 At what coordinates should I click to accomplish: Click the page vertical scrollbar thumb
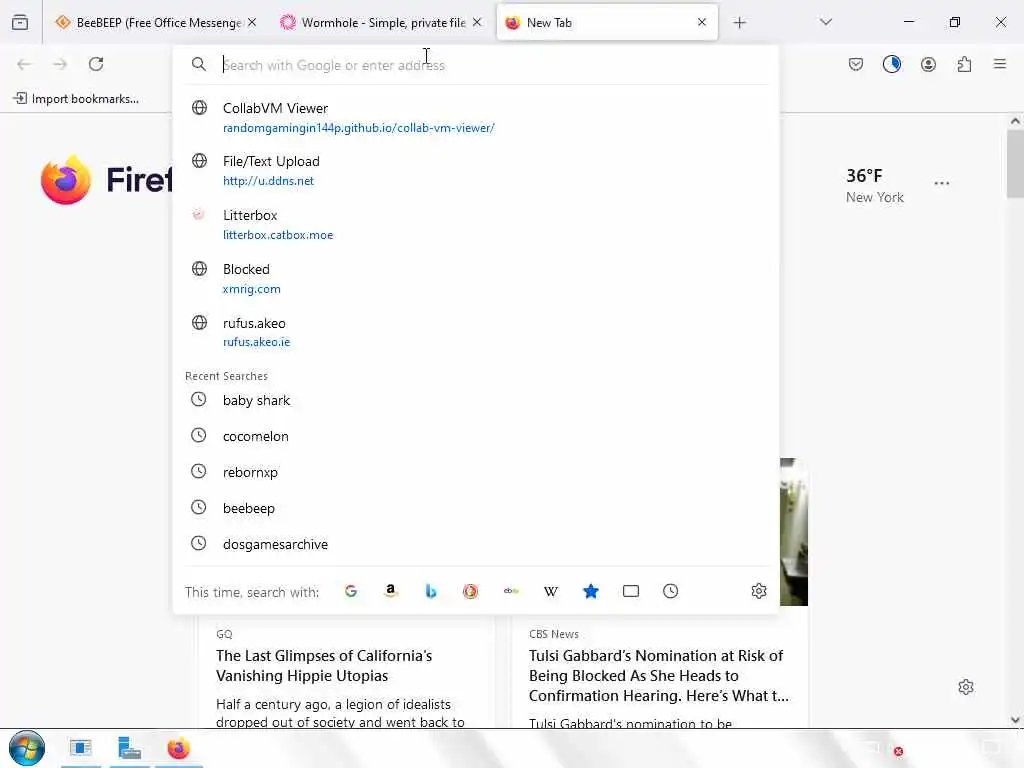(1015, 163)
